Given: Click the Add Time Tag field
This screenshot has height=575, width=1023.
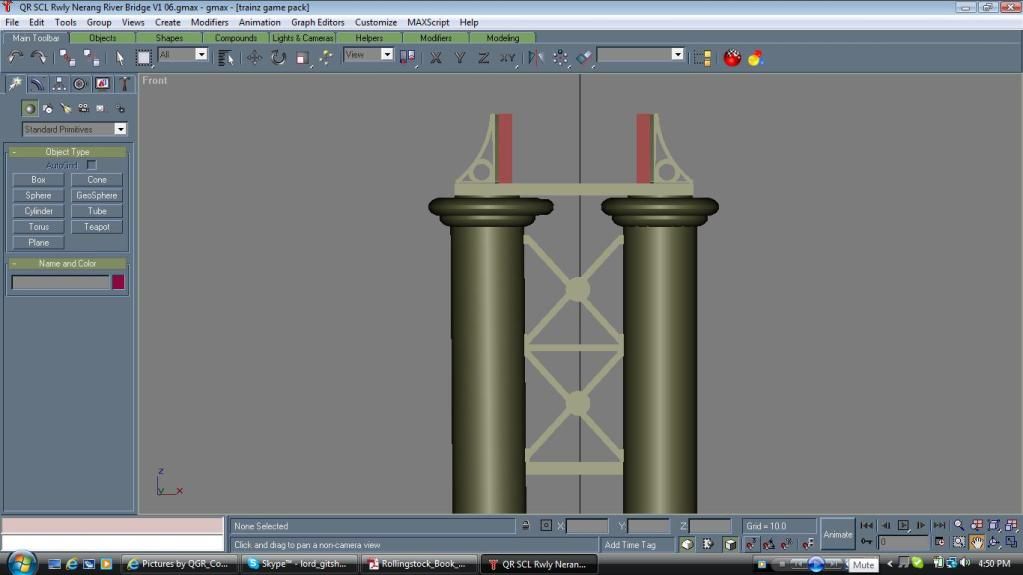Looking at the screenshot, I should [637, 544].
